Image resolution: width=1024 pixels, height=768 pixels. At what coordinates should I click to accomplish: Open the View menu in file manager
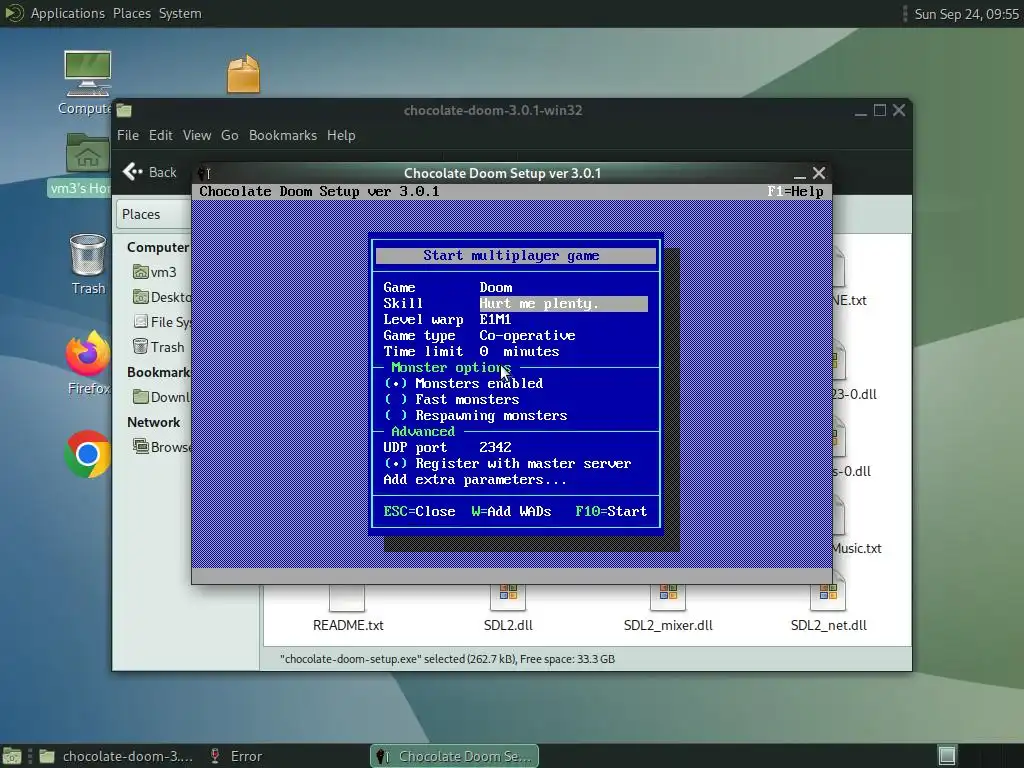click(x=197, y=135)
